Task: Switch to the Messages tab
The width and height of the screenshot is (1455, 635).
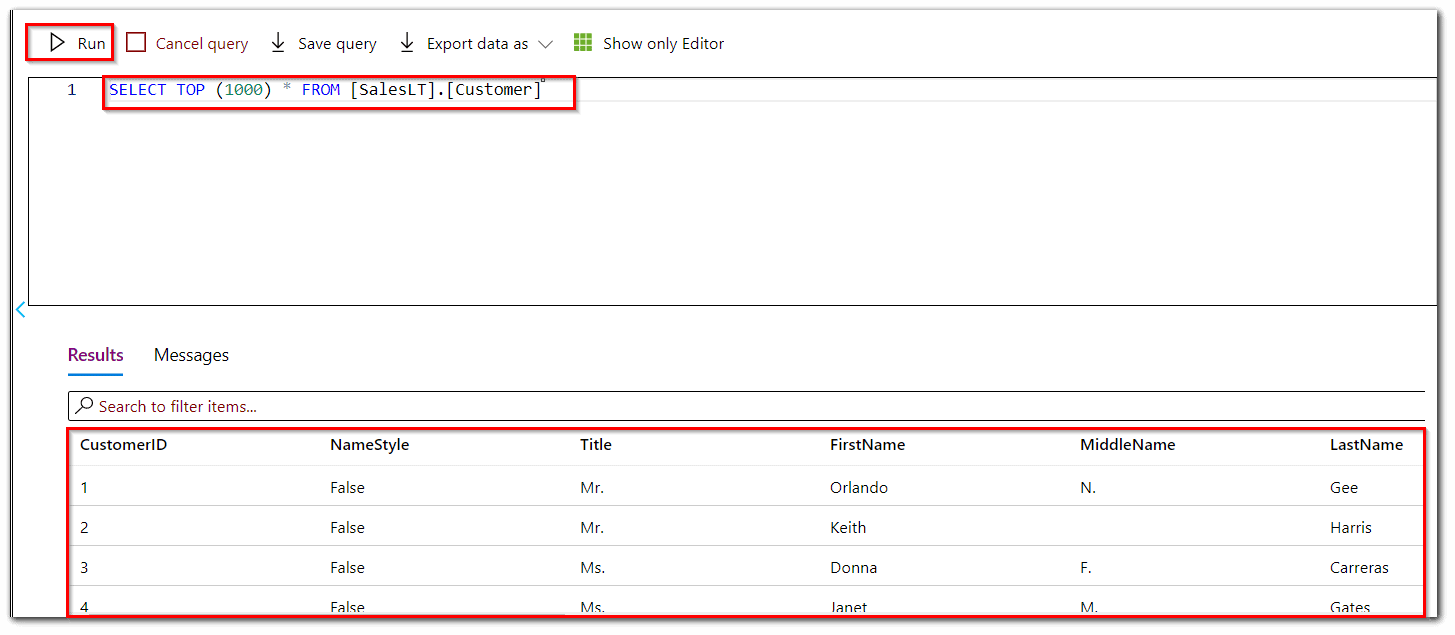Action: pyautogui.click(x=191, y=355)
